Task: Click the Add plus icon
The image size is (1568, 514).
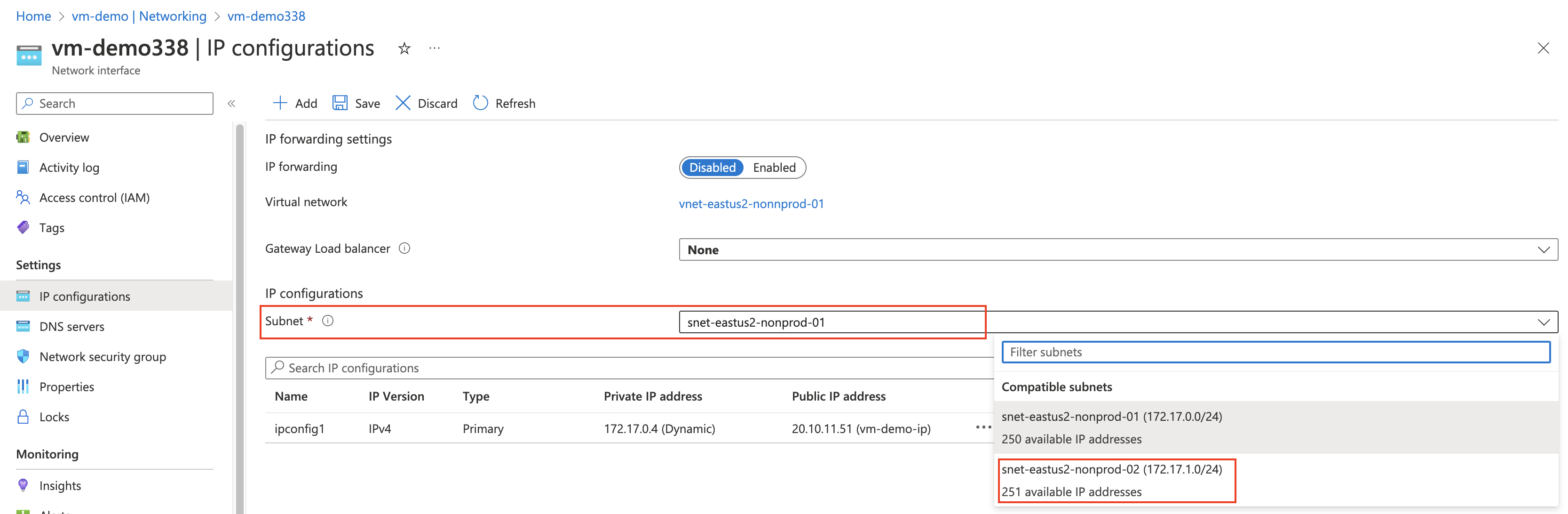Action: click(x=280, y=103)
